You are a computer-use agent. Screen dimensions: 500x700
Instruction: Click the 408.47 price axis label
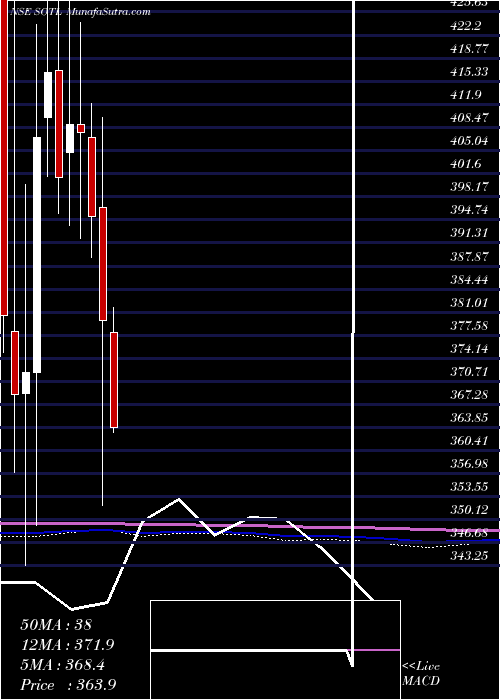pos(469,118)
